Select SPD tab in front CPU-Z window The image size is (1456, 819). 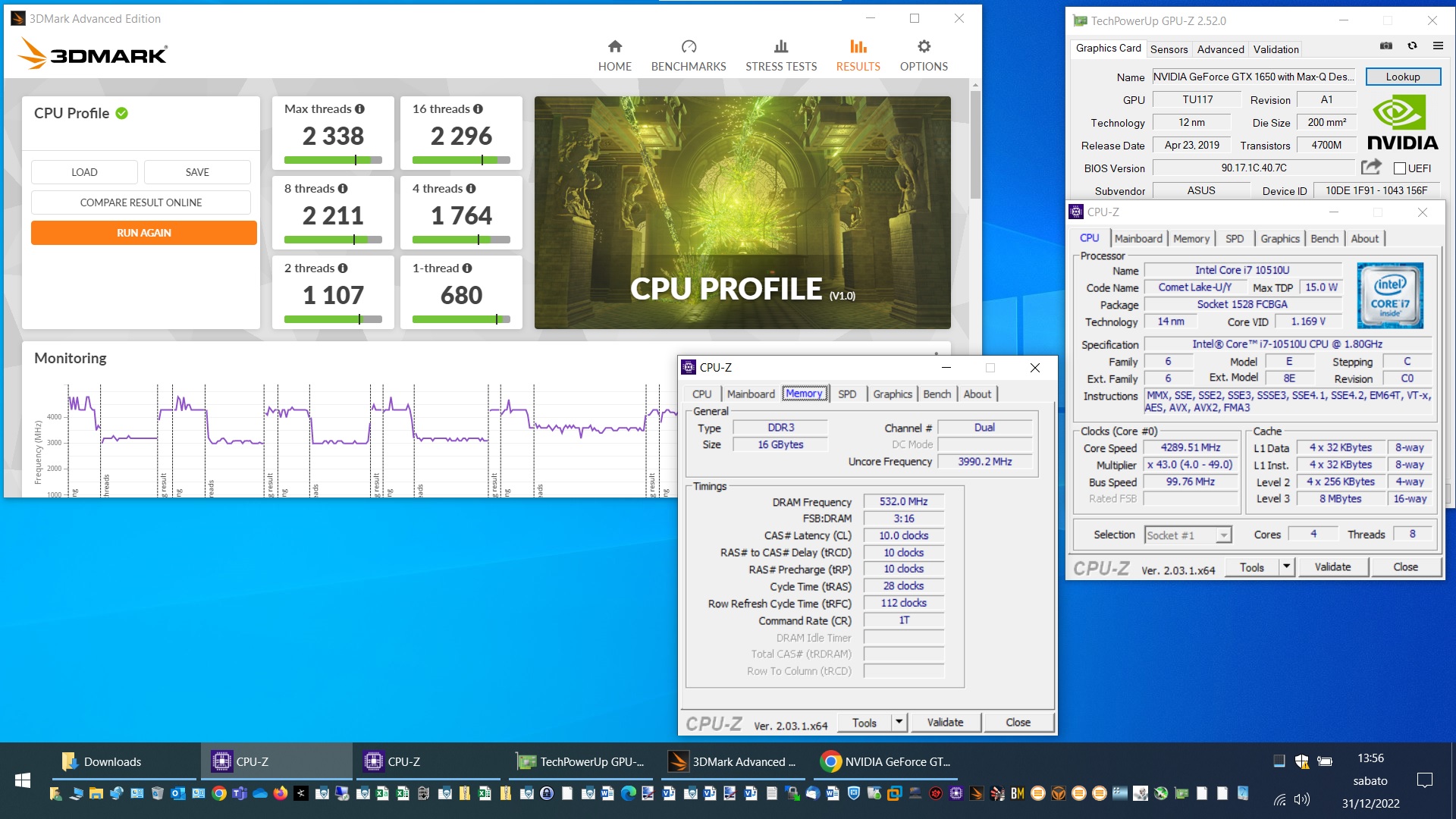[847, 394]
